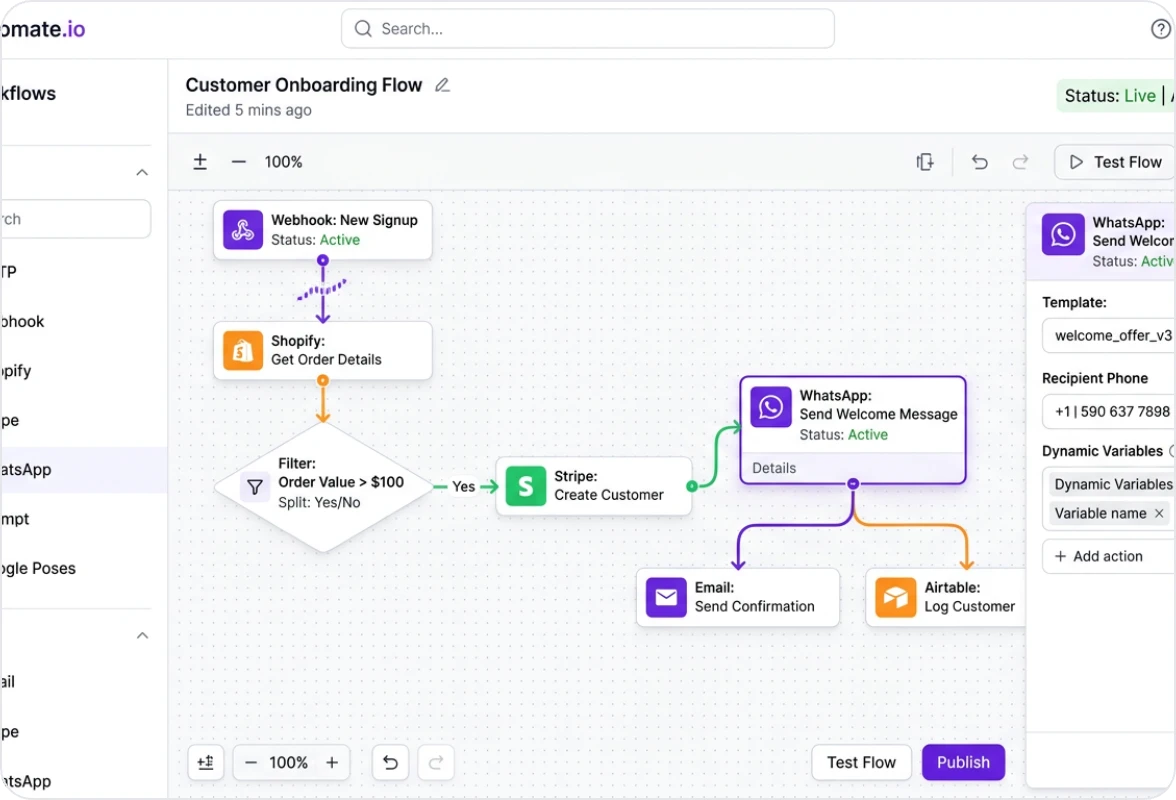Open the help question mark icon

pyautogui.click(x=1160, y=28)
